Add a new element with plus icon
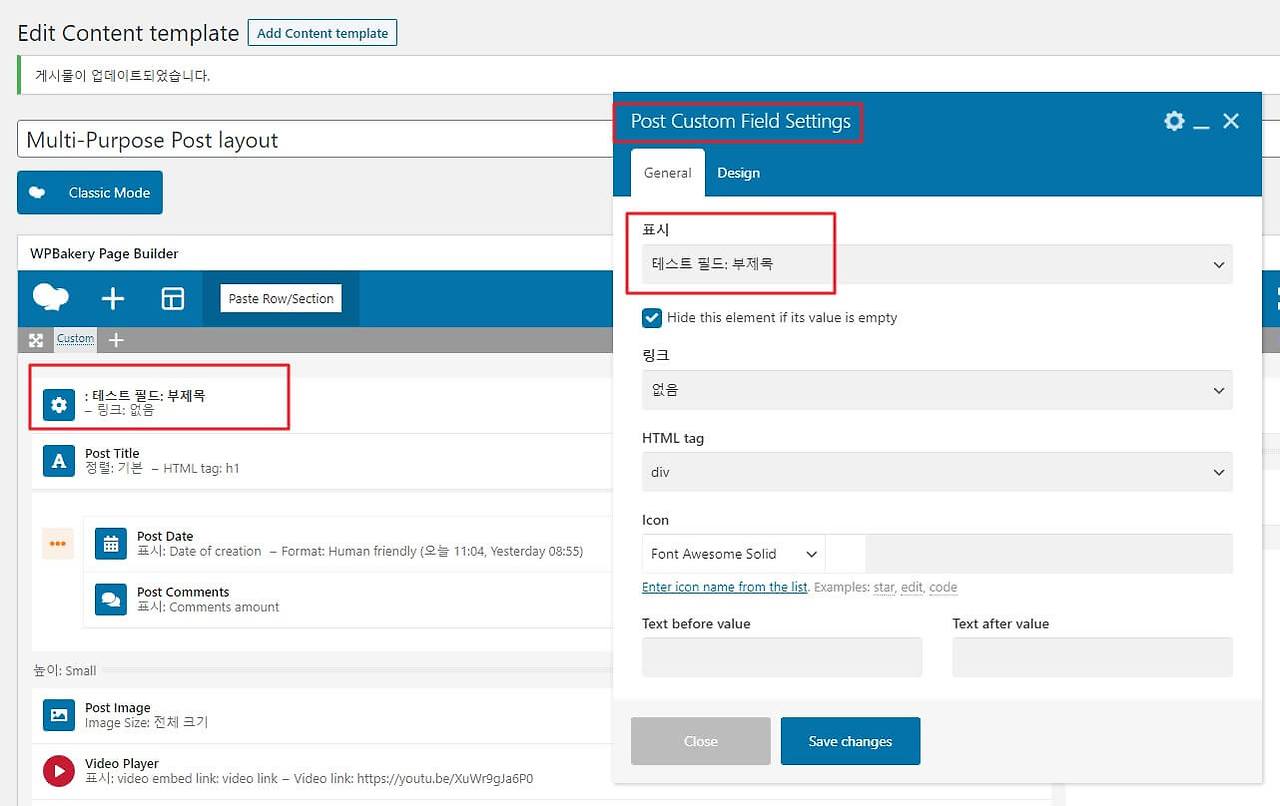 (x=113, y=298)
